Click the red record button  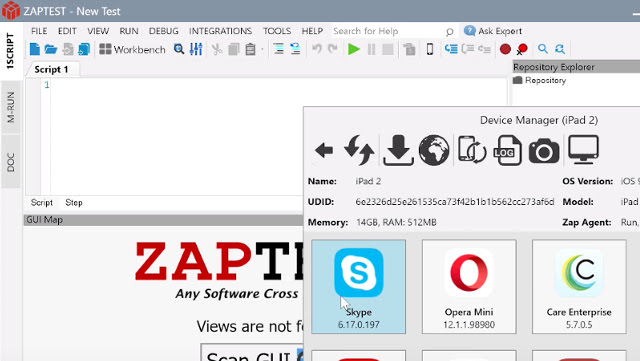pyautogui.click(x=505, y=49)
